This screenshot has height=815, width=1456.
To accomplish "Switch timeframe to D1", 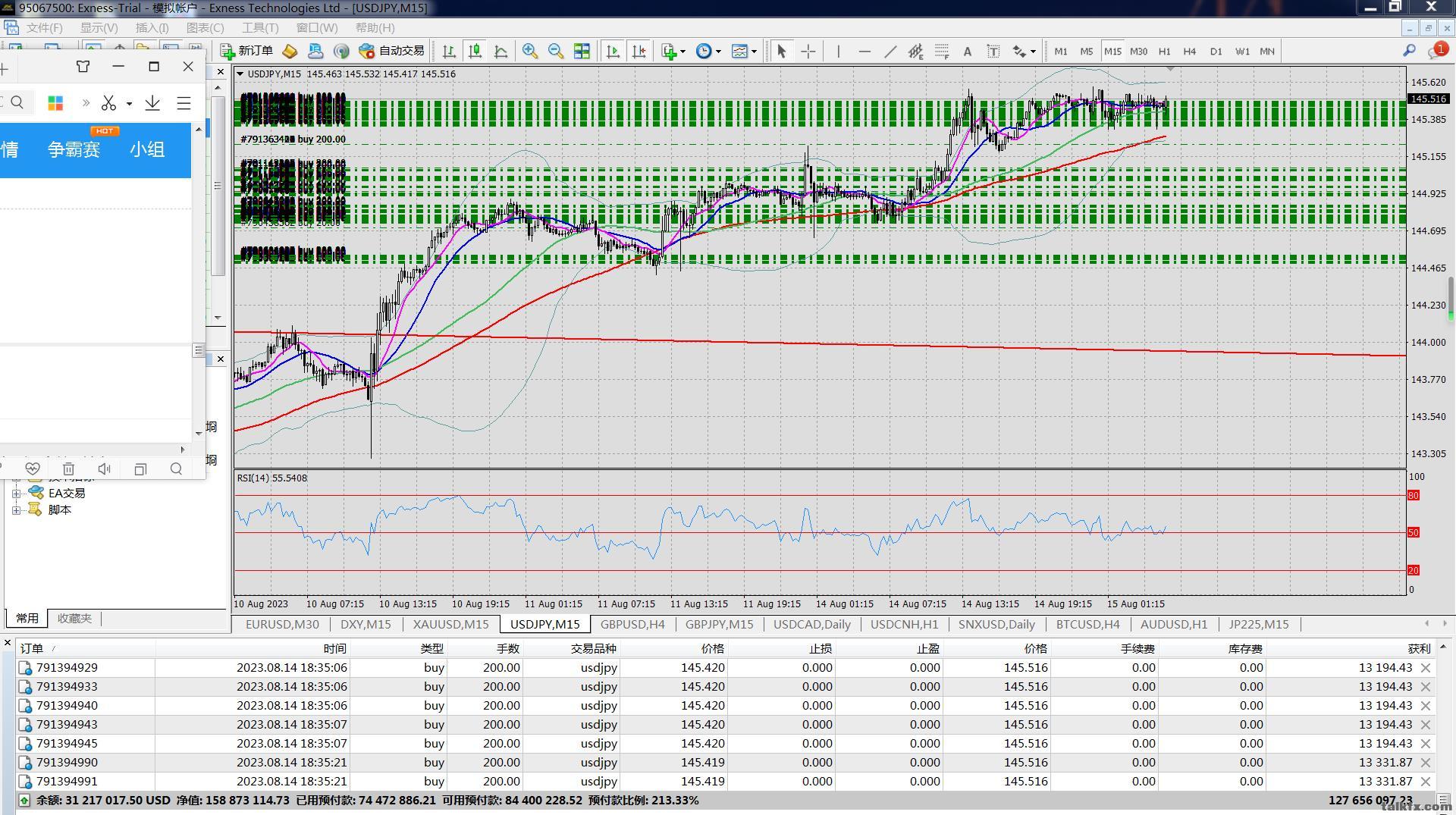I will (x=1216, y=51).
